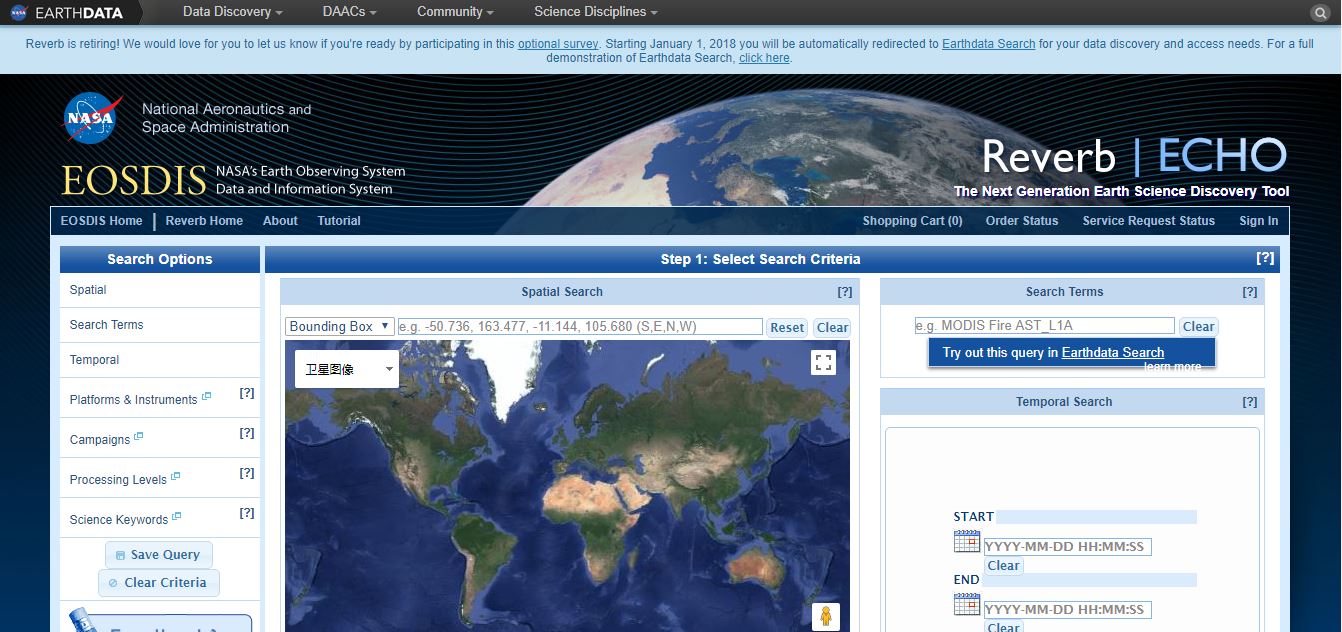The image size is (1342, 632).
Task: Go to Reverb Home
Action: click(204, 221)
